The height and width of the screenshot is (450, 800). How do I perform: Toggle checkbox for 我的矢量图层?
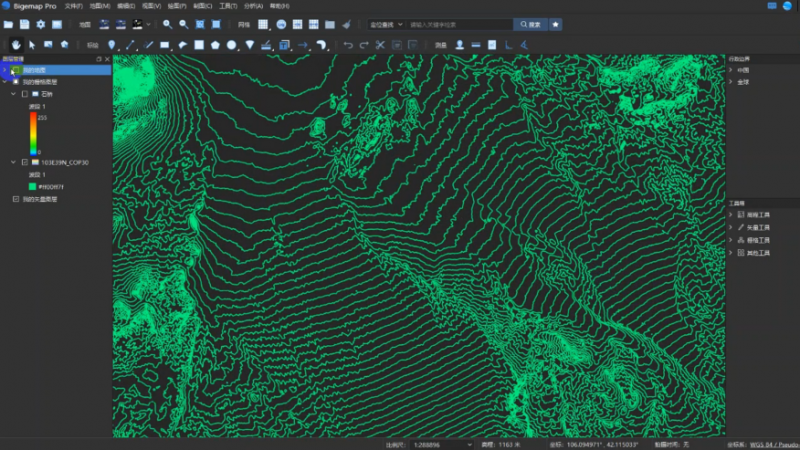(14, 199)
